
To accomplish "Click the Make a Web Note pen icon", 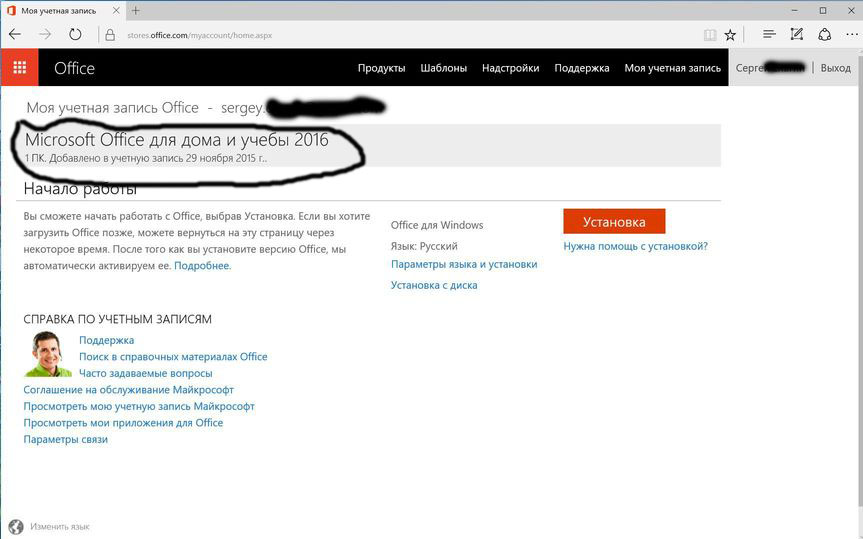I will (796, 34).
